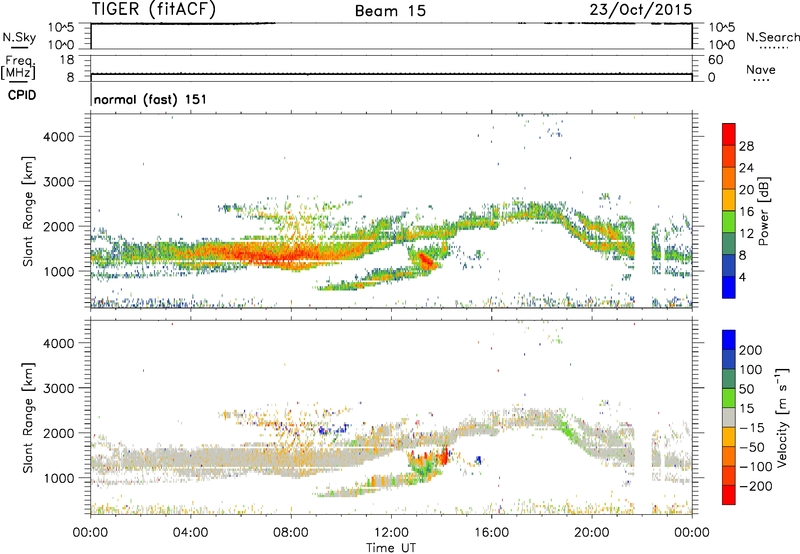
Task: Click the Power [dB] colorbar title
Action: pyautogui.click(x=764, y=211)
